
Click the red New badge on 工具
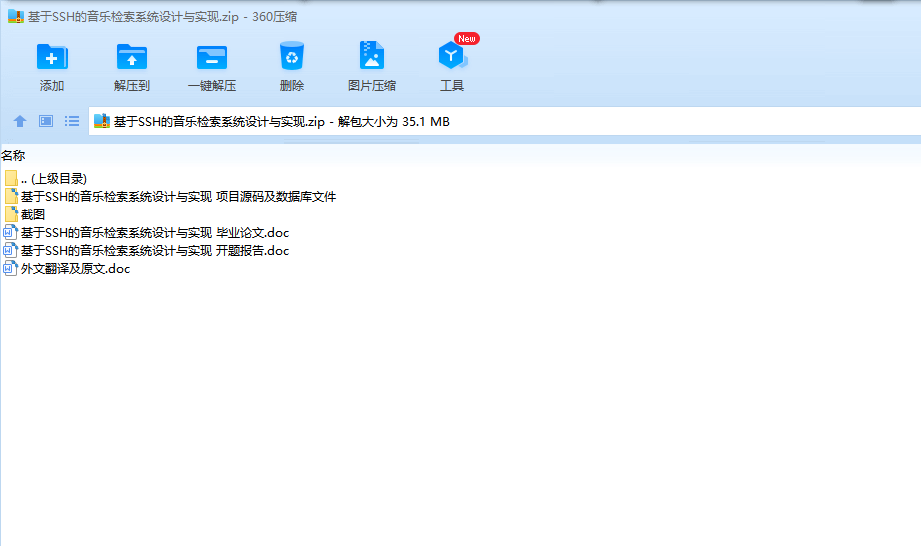coord(467,39)
